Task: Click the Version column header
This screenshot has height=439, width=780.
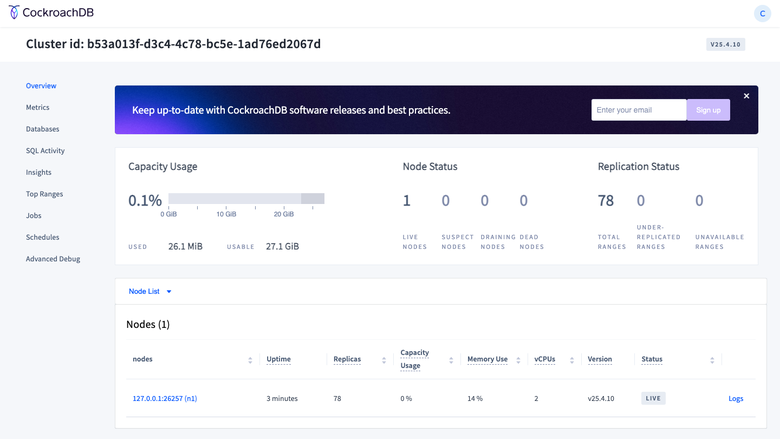Action: click(x=599, y=359)
